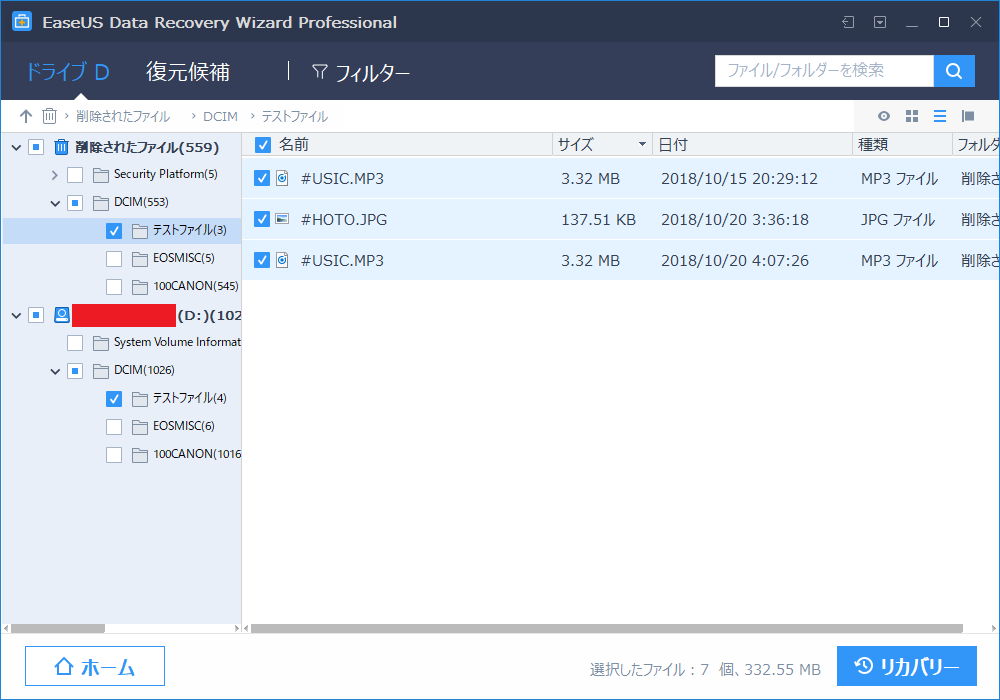This screenshot has width=1000, height=700.
Task: Check the 100CANON(1016 folder checkbox
Action: pyautogui.click(x=114, y=455)
